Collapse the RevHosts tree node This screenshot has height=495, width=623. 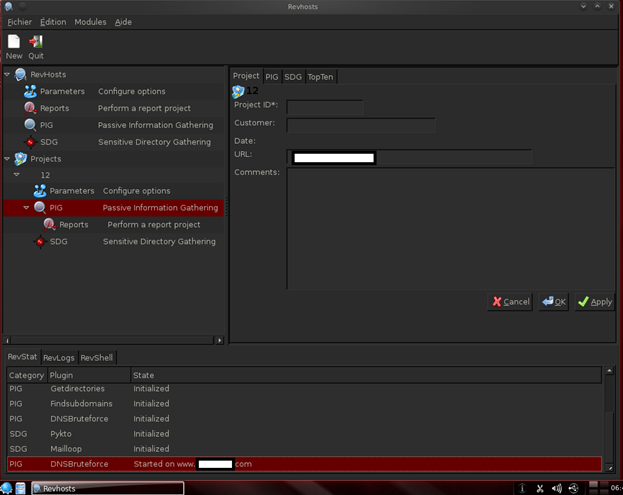(x=8, y=75)
